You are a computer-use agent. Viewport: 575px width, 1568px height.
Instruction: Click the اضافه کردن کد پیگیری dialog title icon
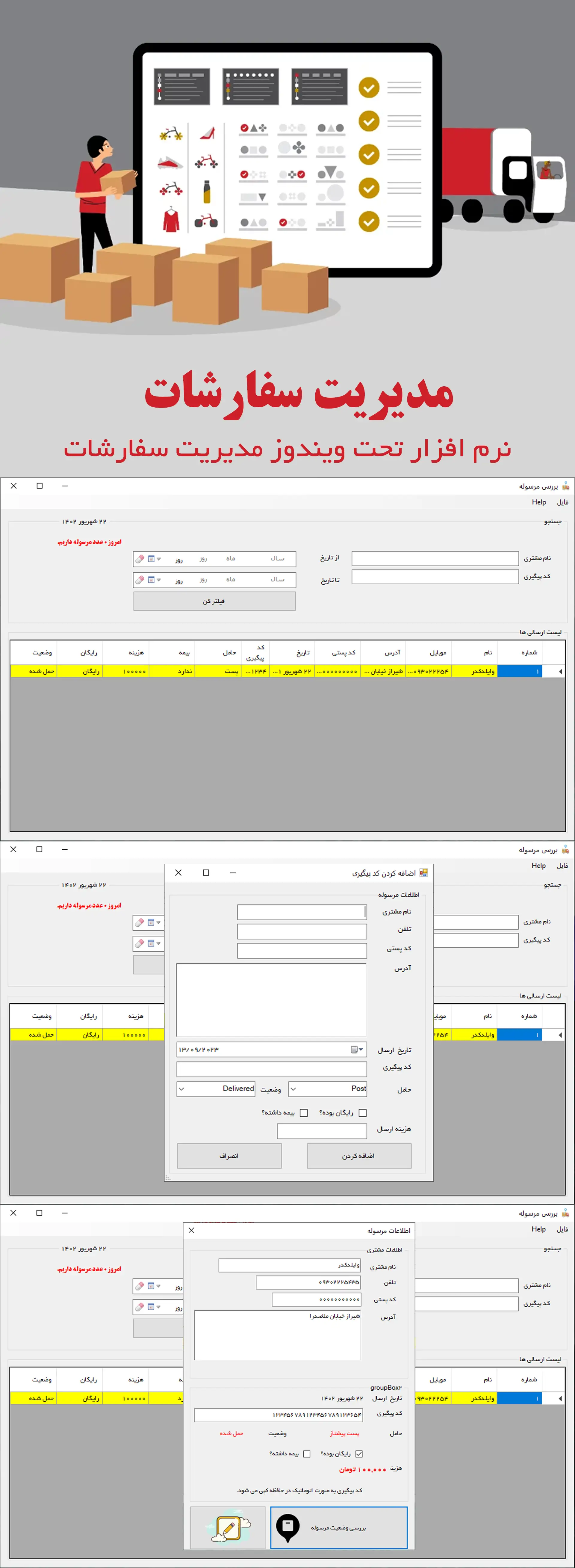(x=423, y=872)
